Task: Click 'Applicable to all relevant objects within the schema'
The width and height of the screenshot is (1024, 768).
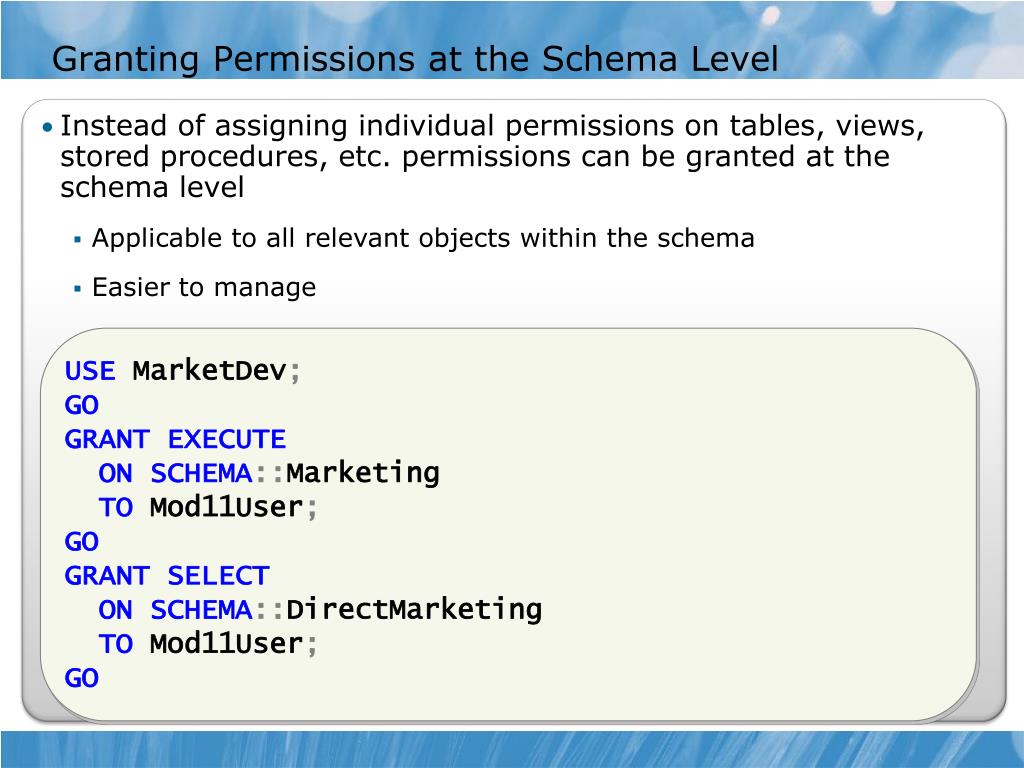Action: pos(423,238)
